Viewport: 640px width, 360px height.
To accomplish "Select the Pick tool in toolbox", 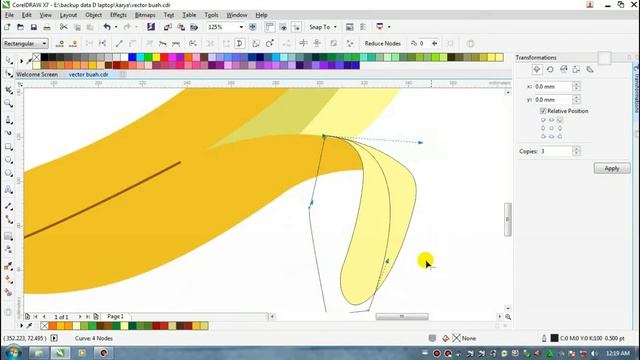I will tap(9, 60).
